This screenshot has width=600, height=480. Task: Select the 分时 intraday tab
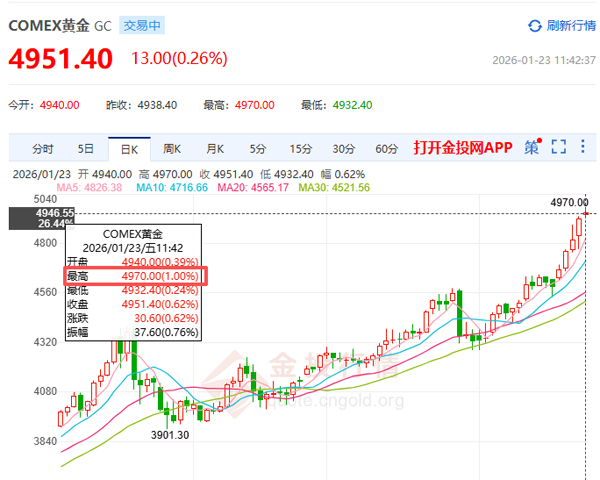point(42,149)
